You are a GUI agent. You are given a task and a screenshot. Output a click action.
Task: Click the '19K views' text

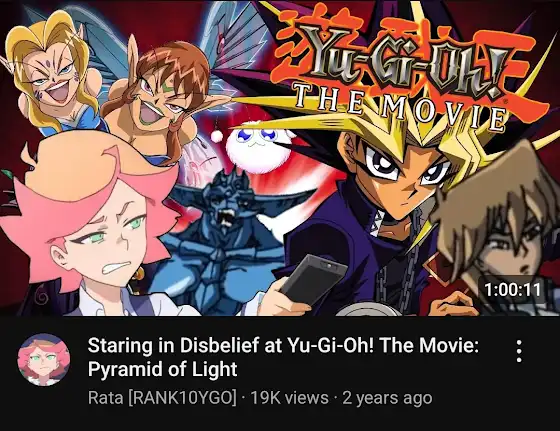tap(289, 398)
